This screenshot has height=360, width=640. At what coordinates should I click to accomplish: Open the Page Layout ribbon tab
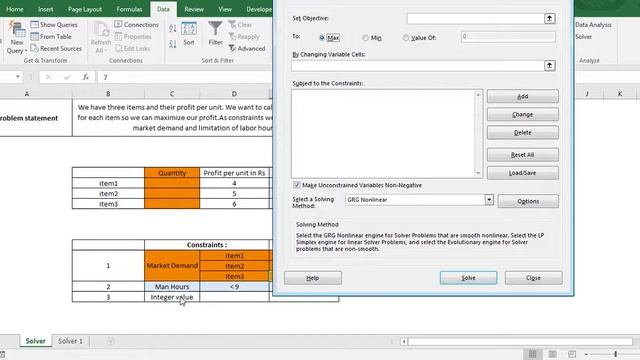pyautogui.click(x=84, y=9)
